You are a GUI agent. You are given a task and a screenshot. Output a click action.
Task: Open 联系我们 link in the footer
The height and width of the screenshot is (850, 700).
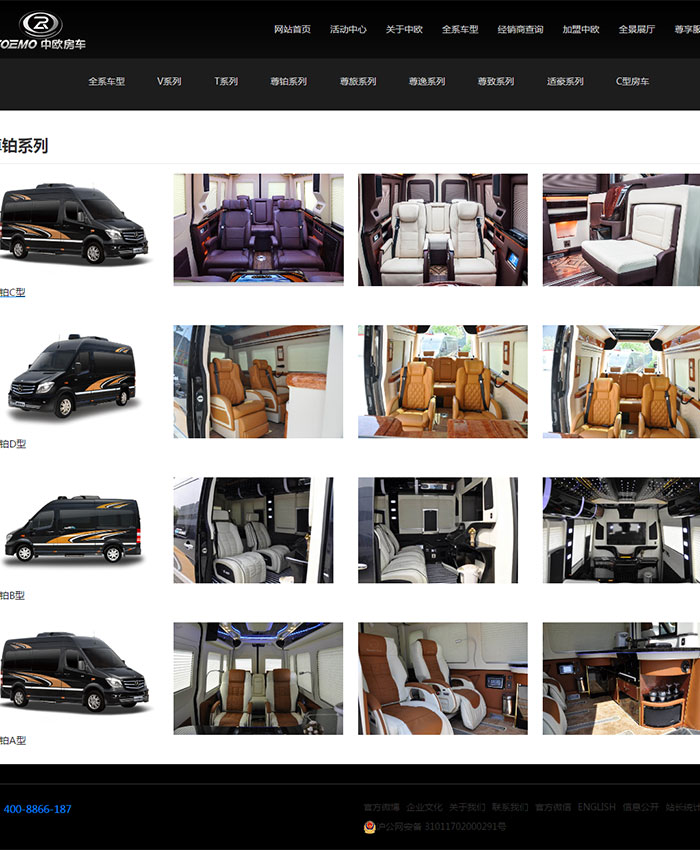[510, 807]
